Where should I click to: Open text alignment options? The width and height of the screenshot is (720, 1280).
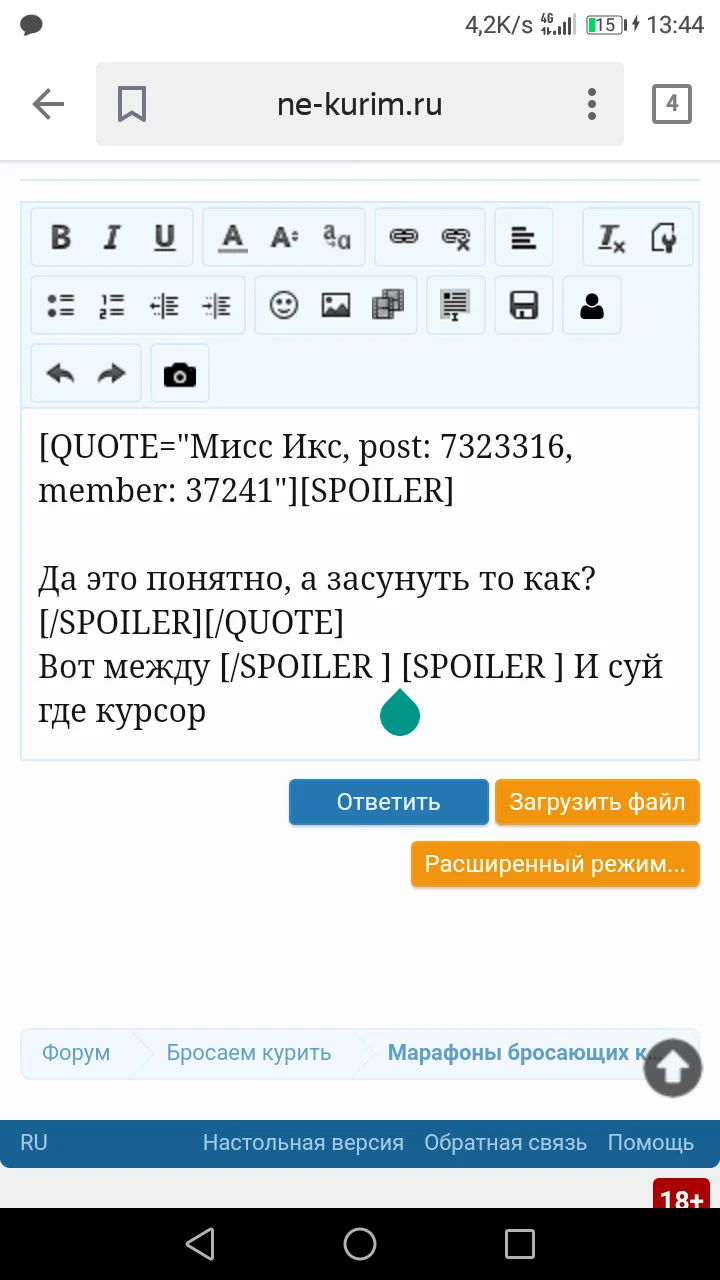pos(523,237)
